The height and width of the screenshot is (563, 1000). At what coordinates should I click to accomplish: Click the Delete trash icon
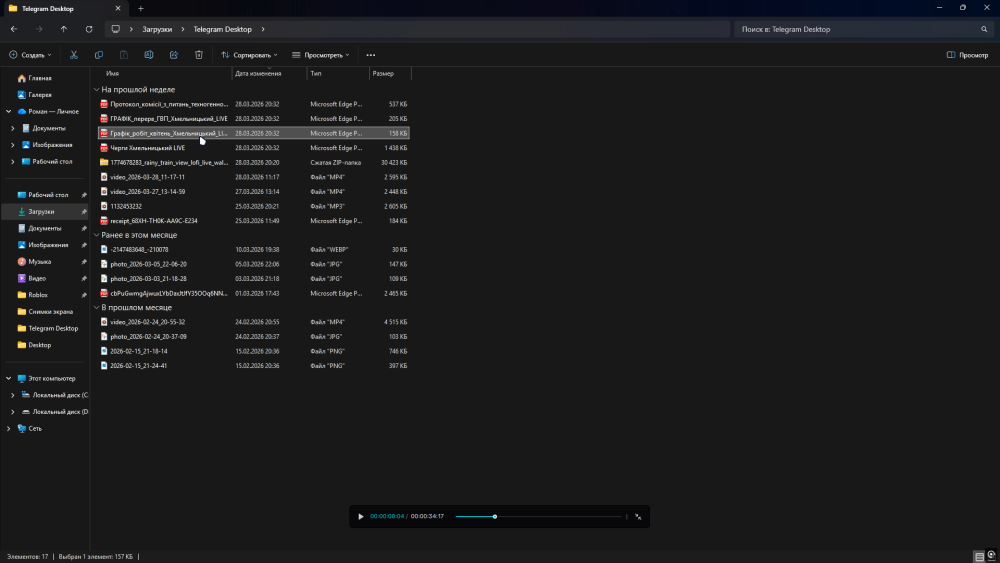[199, 55]
